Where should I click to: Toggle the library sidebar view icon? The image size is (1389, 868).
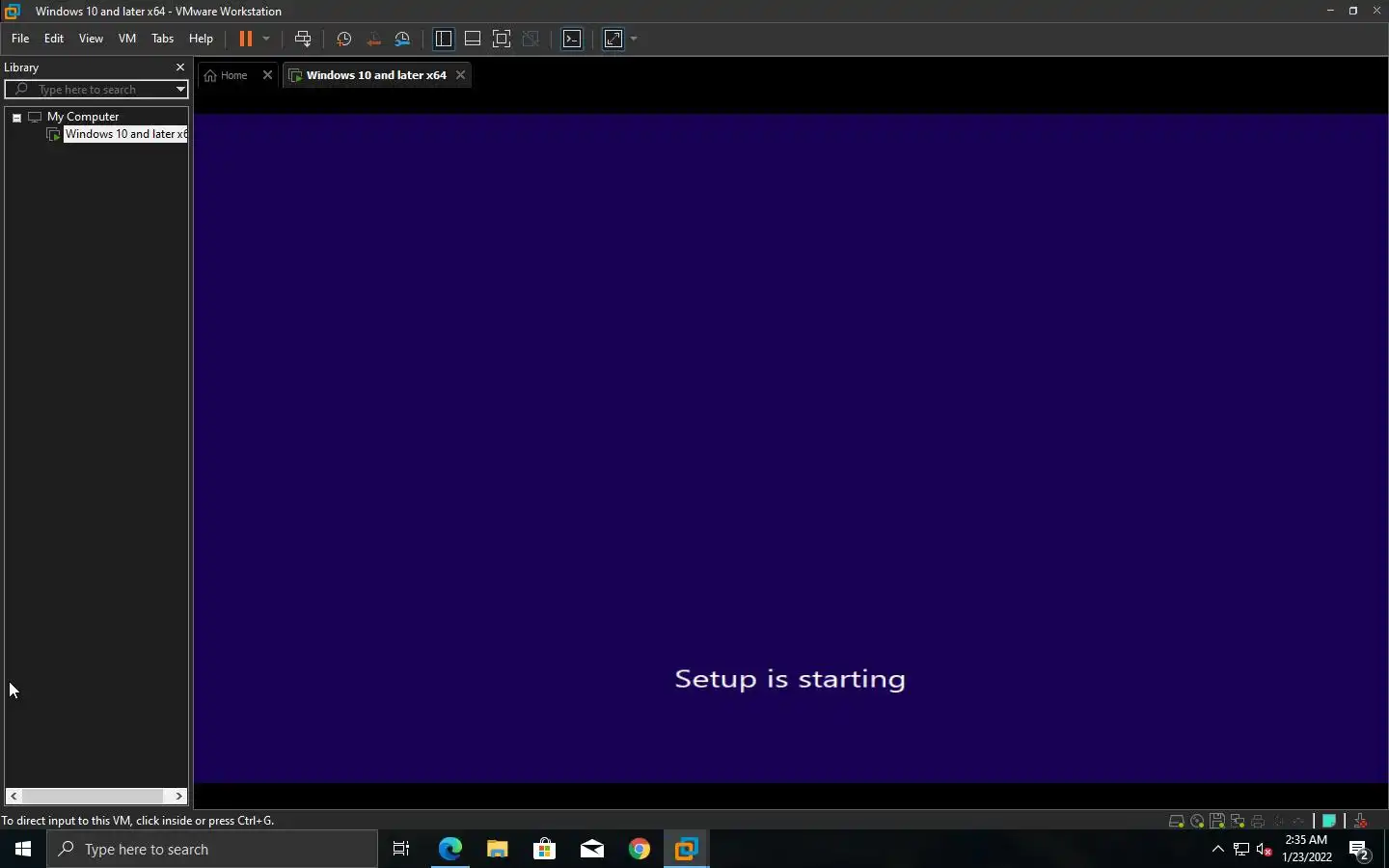tap(444, 39)
